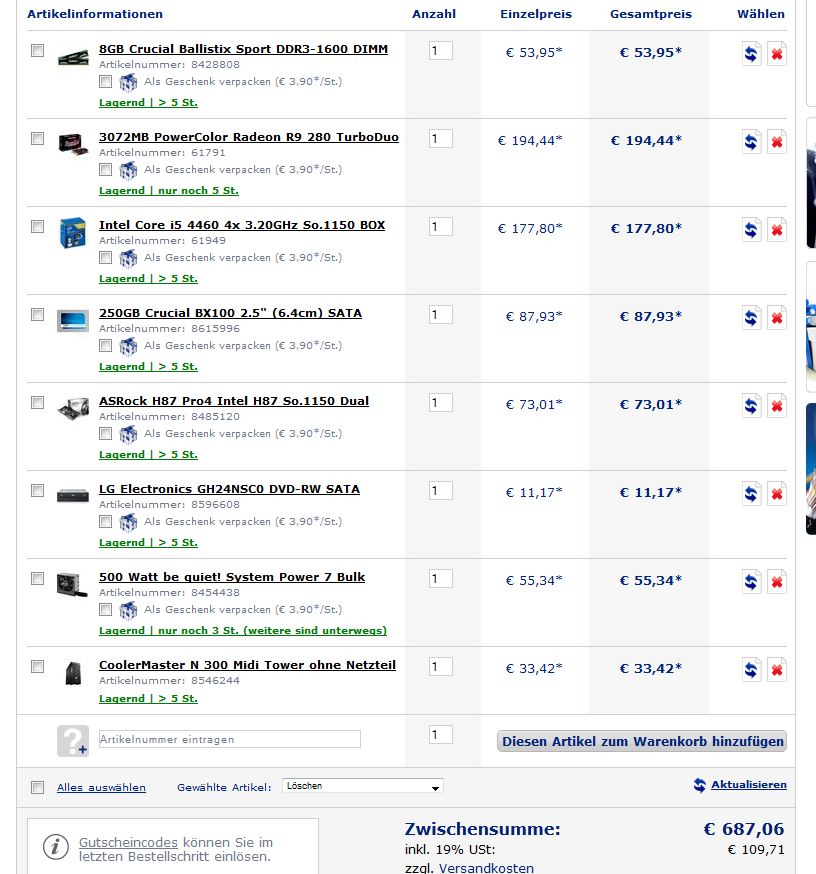816x874 pixels.
Task: Refresh the ASRock H87 Pro4 row
Action: (751, 406)
